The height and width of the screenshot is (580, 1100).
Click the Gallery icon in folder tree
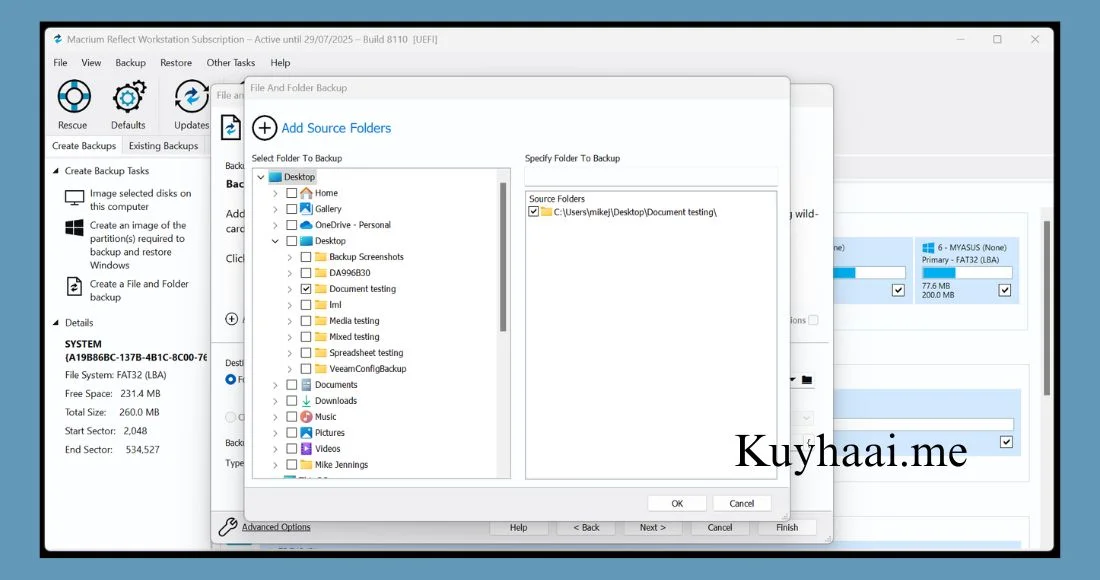[306, 208]
